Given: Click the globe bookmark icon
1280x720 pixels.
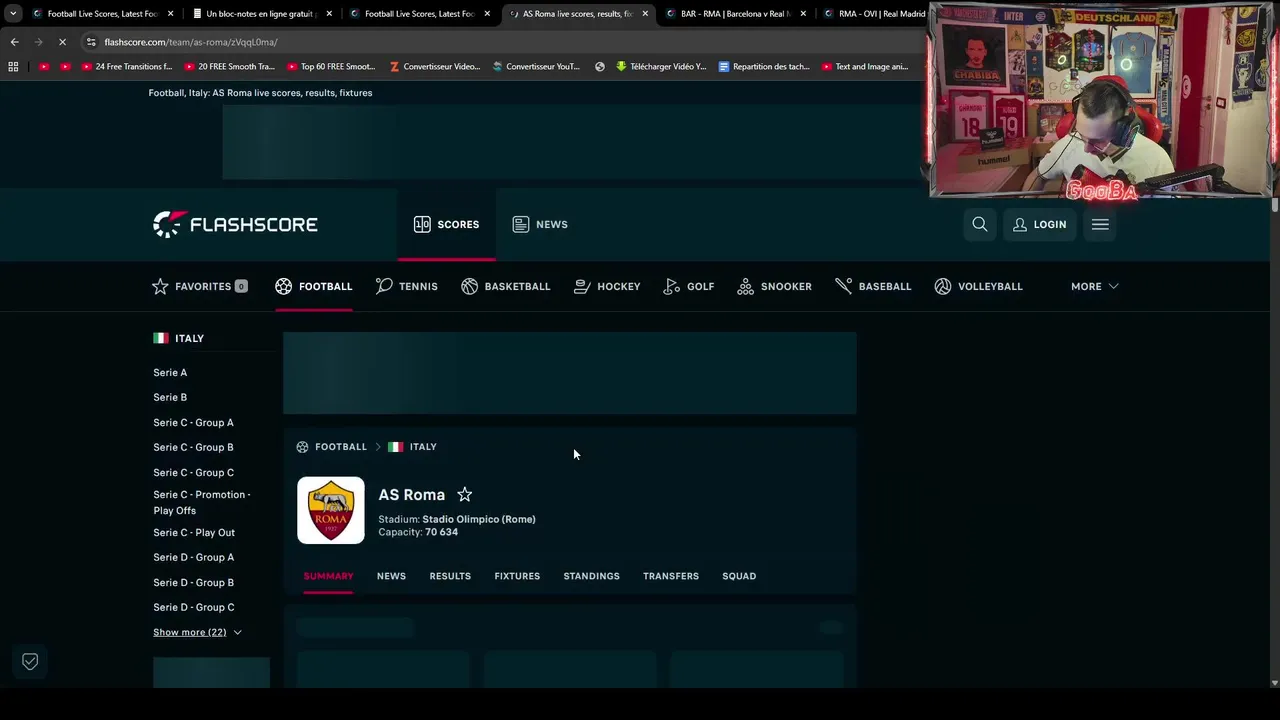Looking at the screenshot, I should [x=600, y=67].
